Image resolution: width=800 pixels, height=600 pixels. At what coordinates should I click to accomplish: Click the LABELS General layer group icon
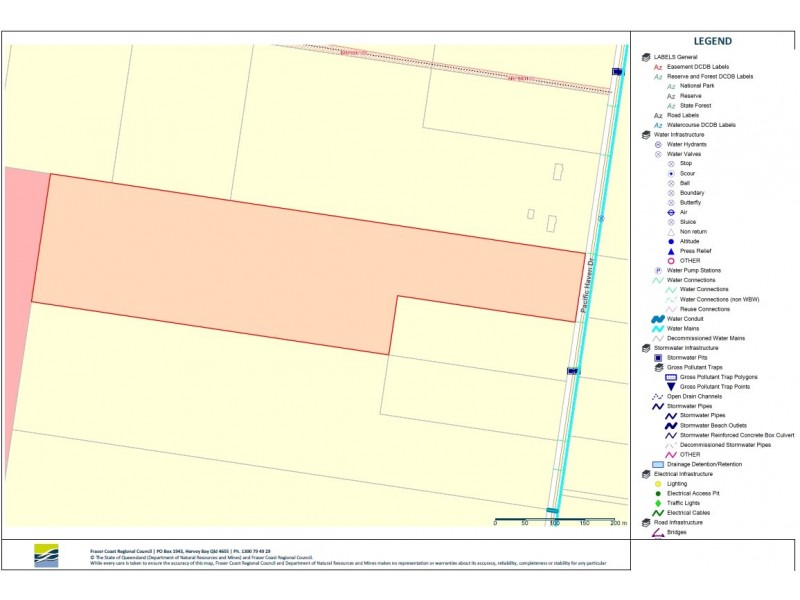pyautogui.click(x=646, y=57)
